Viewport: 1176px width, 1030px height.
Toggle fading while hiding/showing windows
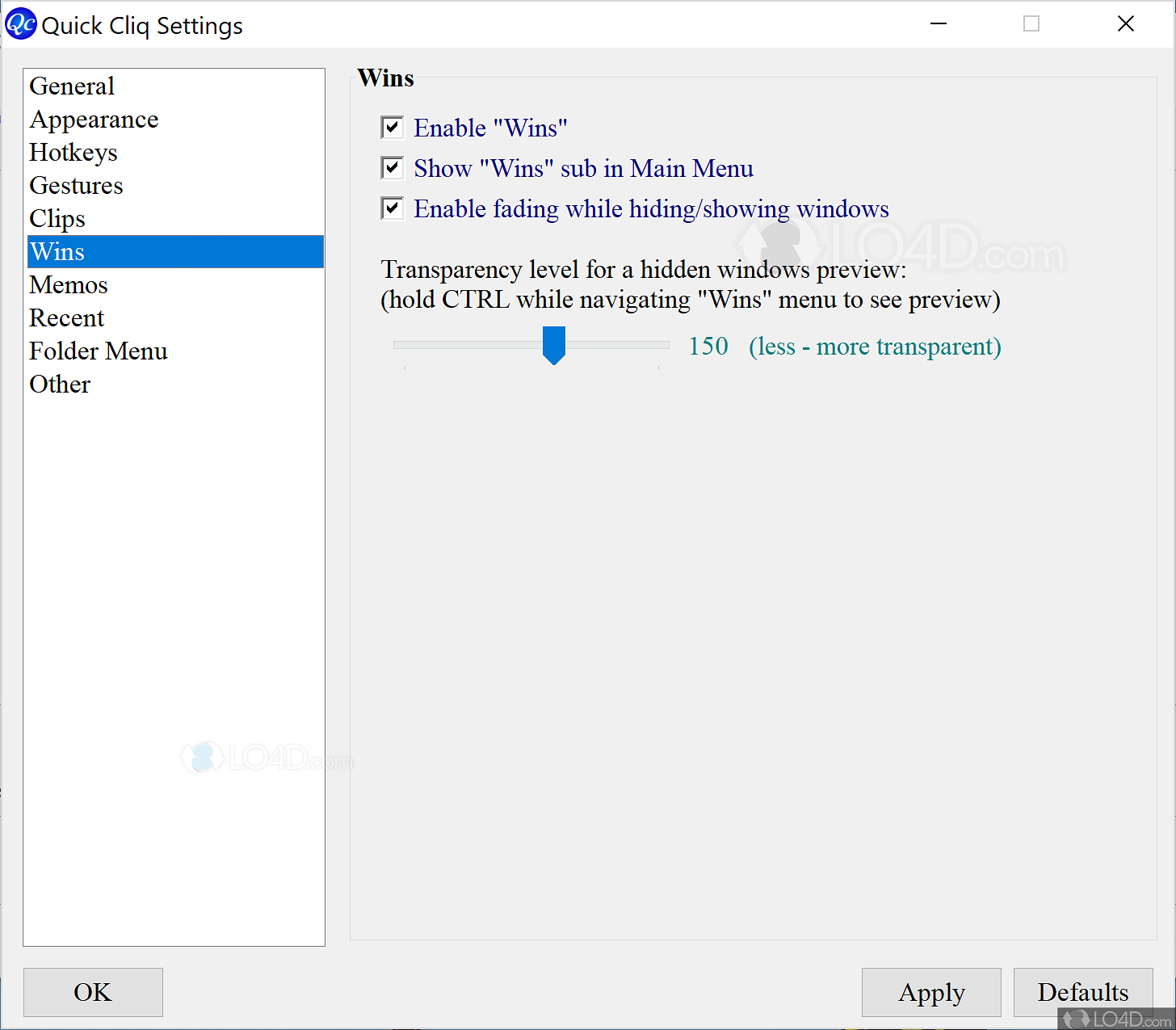click(x=392, y=208)
